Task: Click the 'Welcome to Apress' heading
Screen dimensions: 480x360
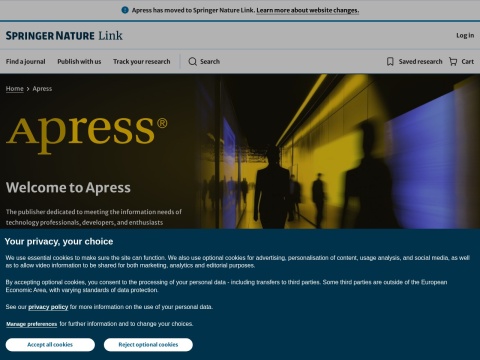Action: click(x=68, y=187)
